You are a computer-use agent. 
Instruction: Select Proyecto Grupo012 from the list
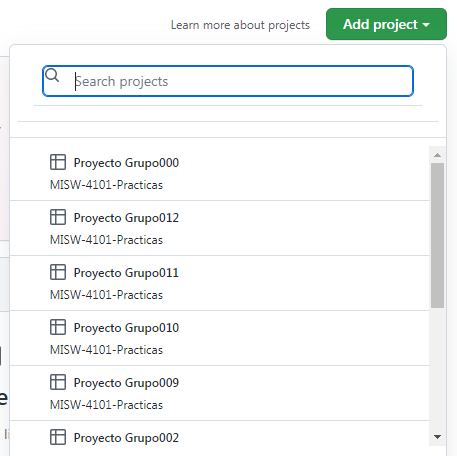[219, 228]
